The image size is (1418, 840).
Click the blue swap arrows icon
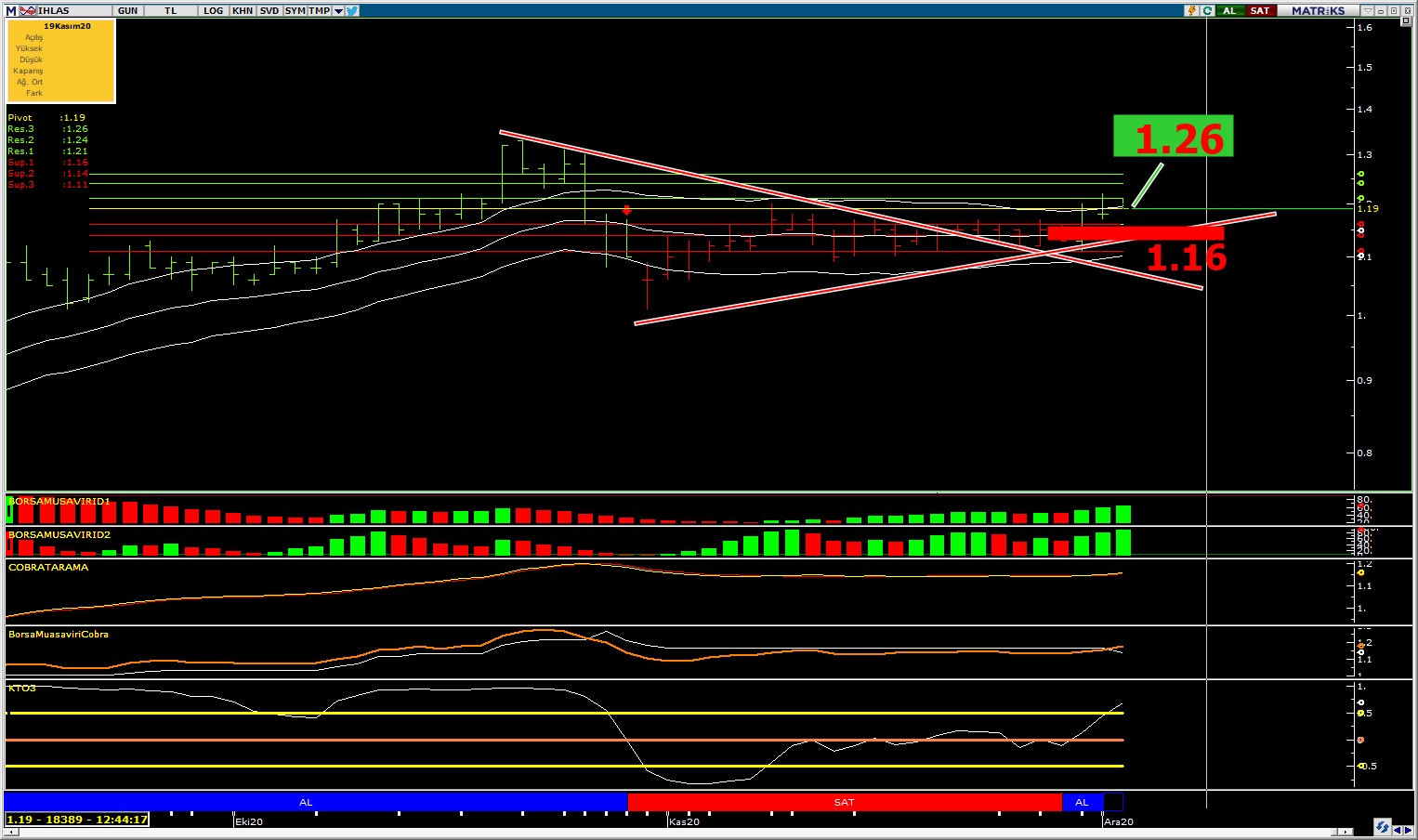click(1382, 827)
